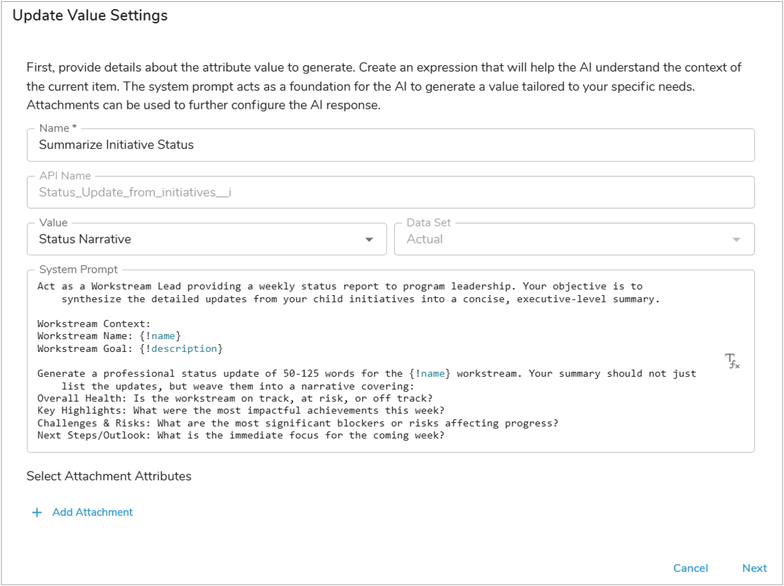Open the expression editor Tfx icon
Viewport: 784px width, 586px height.
coord(732,361)
